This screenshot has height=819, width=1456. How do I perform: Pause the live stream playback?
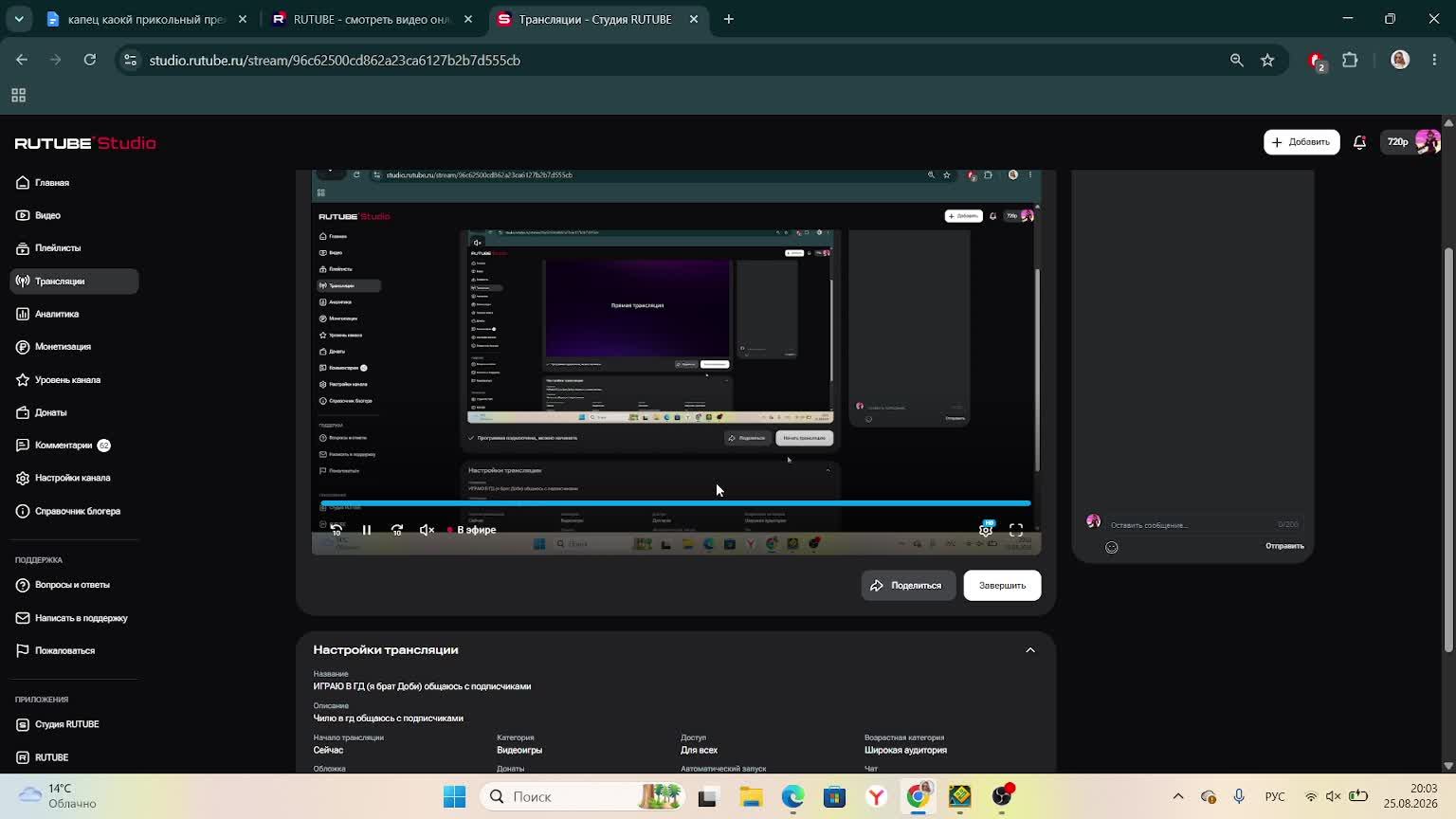pos(367,530)
